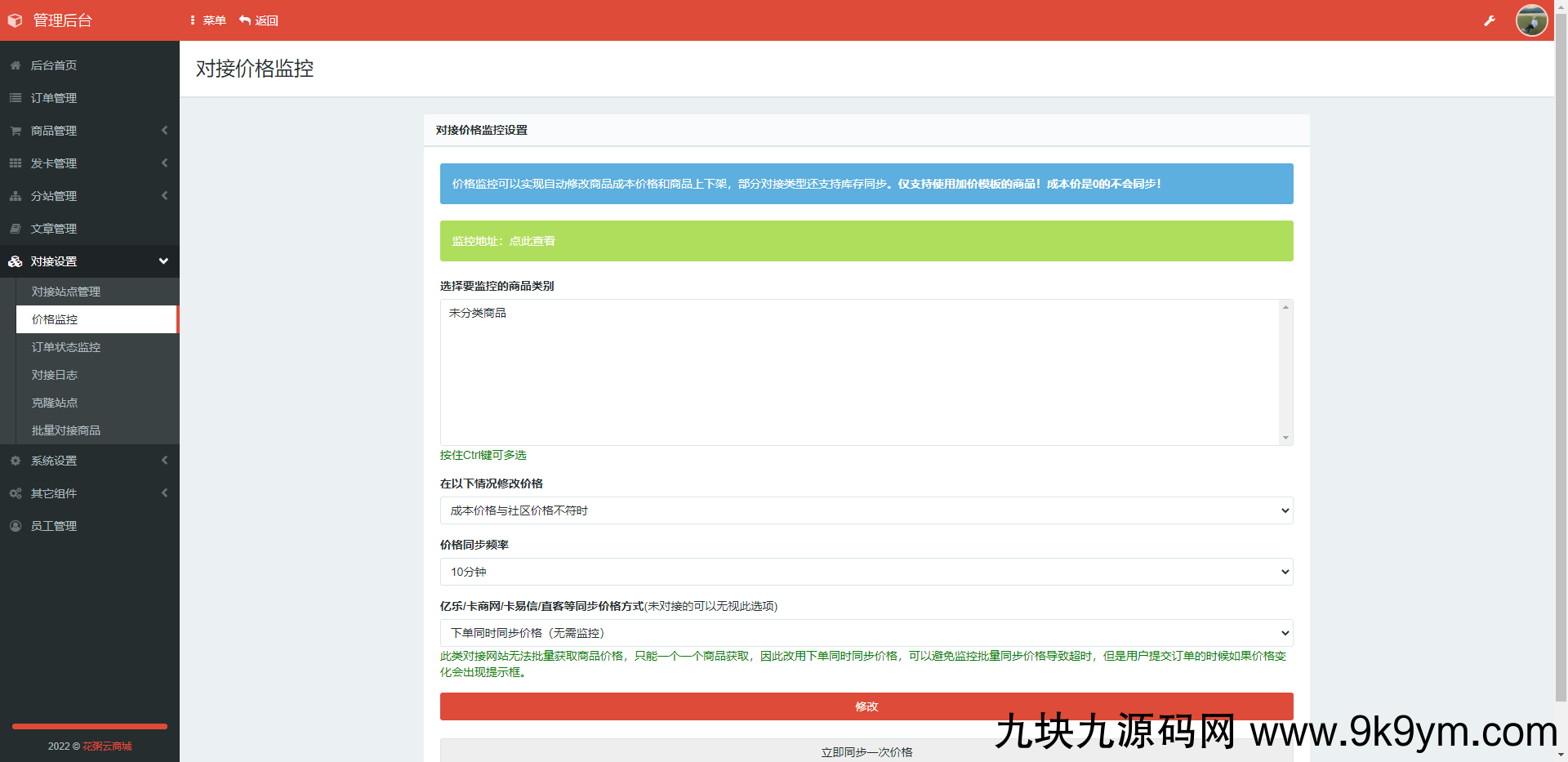
Task: Click the shopping cart icon beside 商品管理
Action: [16, 131]
